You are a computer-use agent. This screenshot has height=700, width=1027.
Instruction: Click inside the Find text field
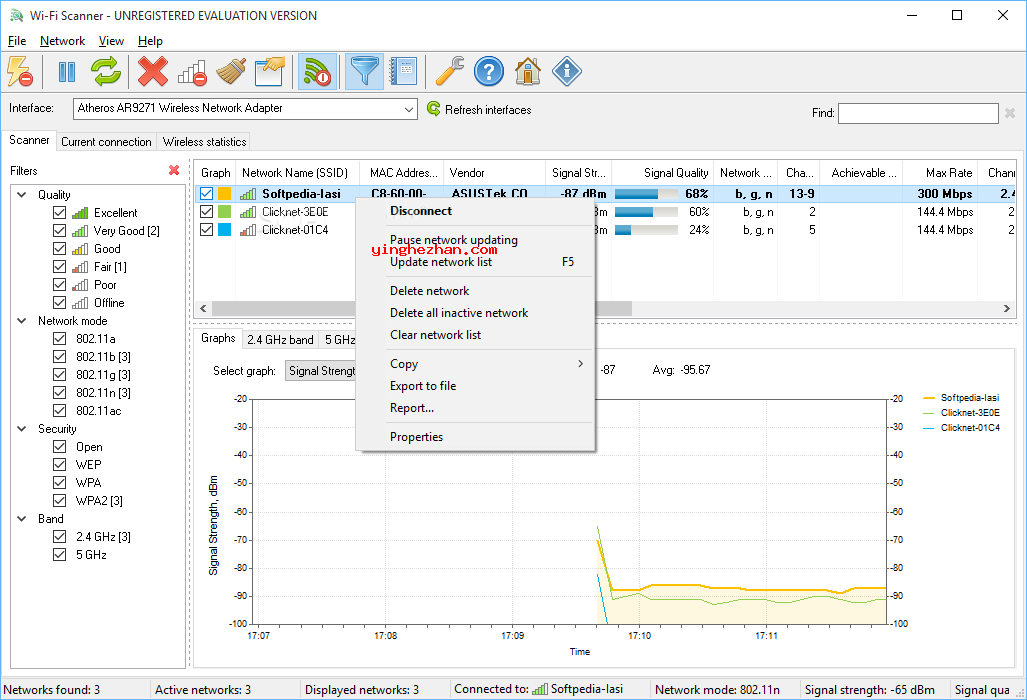[918, 113]
